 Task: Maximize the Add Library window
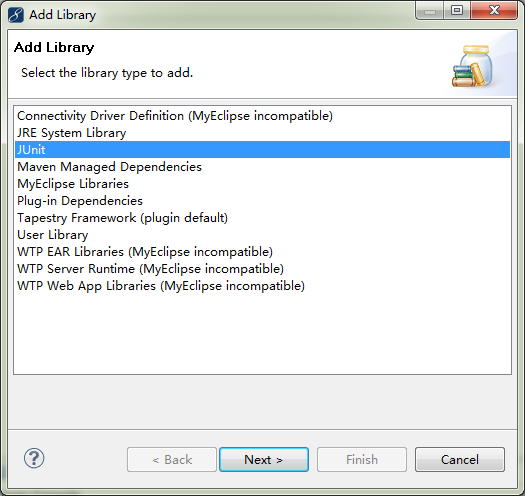457,11
